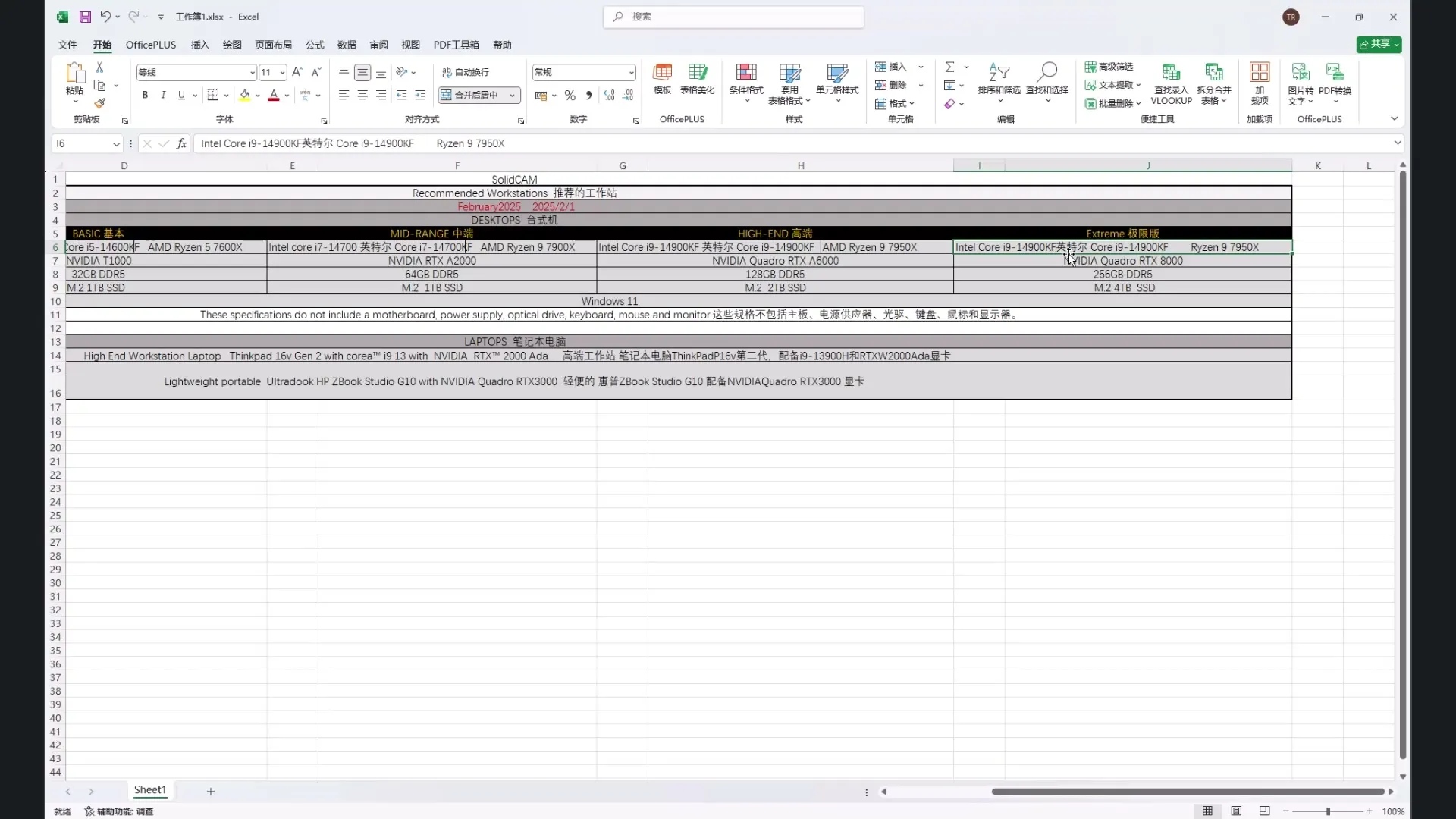Click the font color red A swatch
Screen dimensions: 1456x819
(274, 95)
